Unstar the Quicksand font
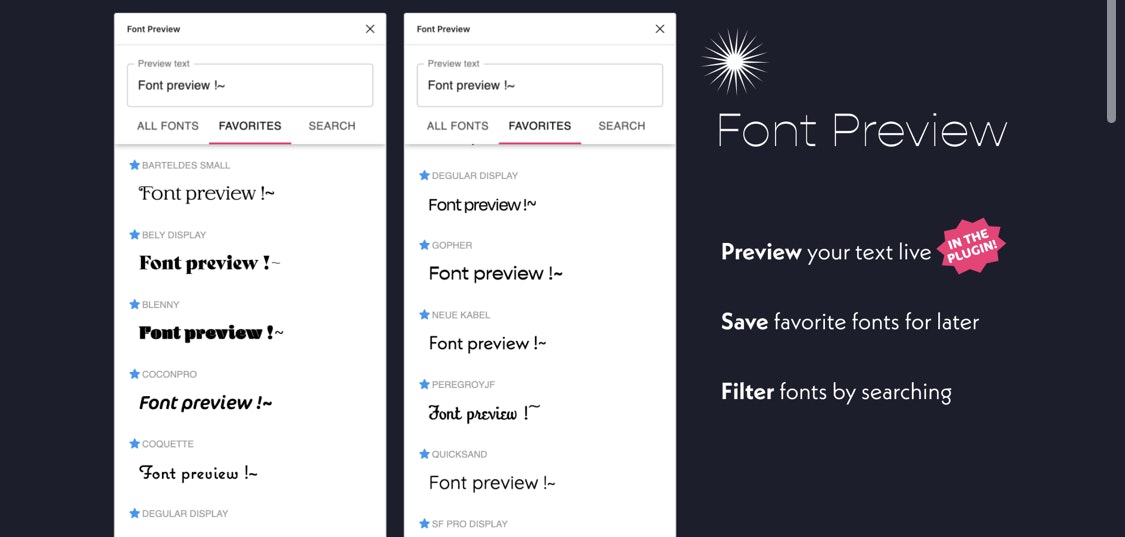Viewport: 1125px width, 537px height. pos(424,454)
